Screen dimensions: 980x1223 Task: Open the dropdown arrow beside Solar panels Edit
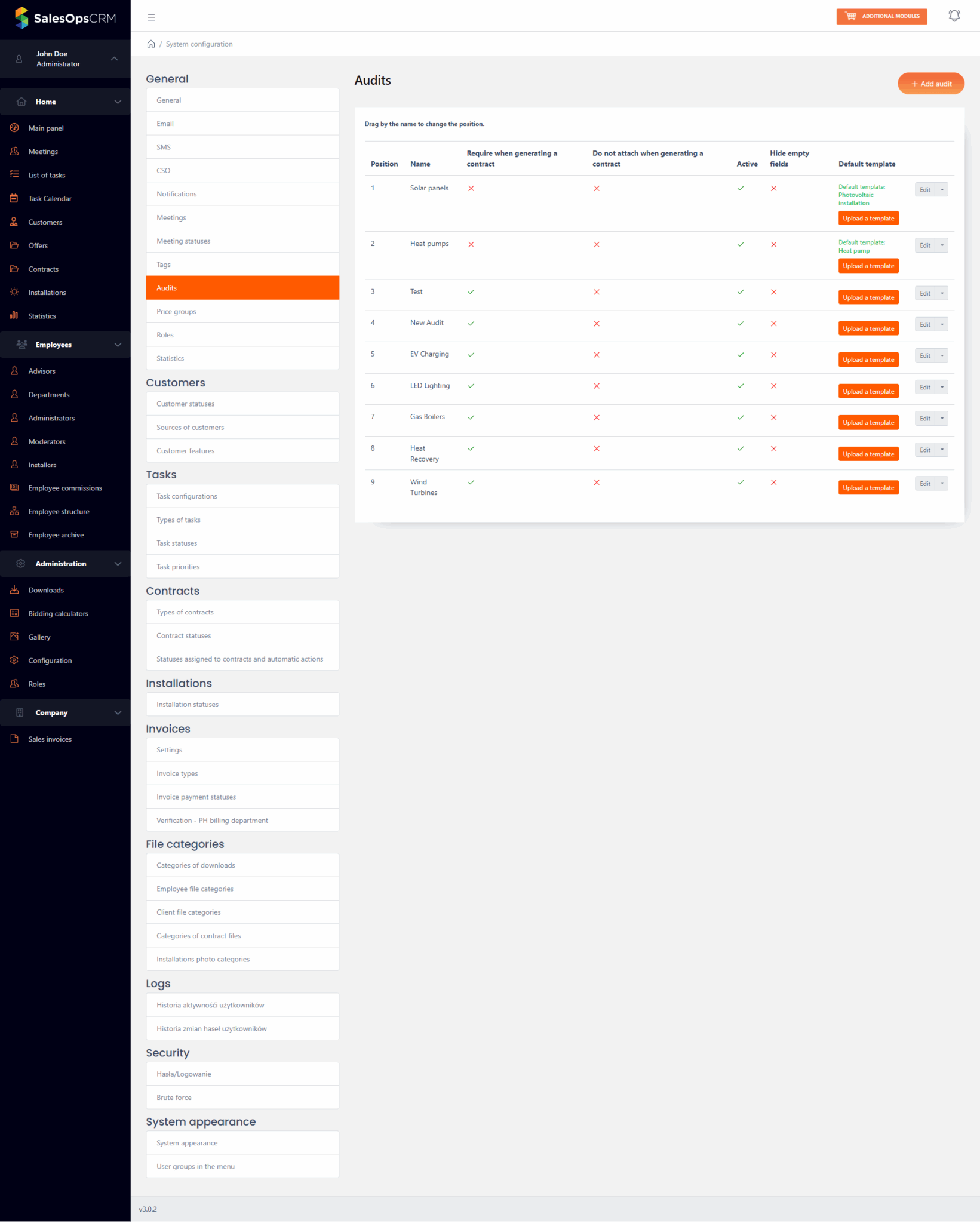942,190
